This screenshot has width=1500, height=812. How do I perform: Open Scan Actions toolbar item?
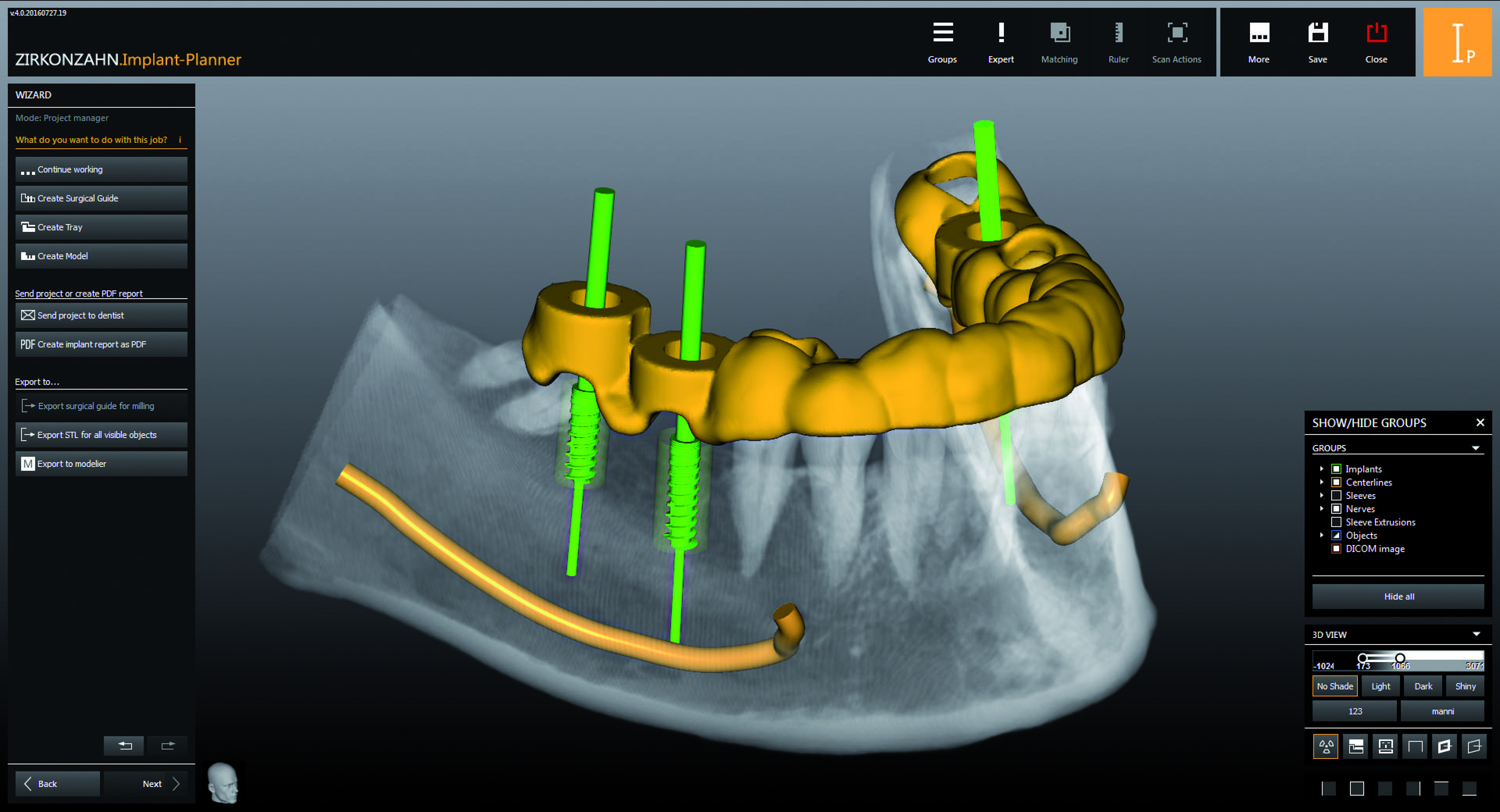coord(1177,42)
